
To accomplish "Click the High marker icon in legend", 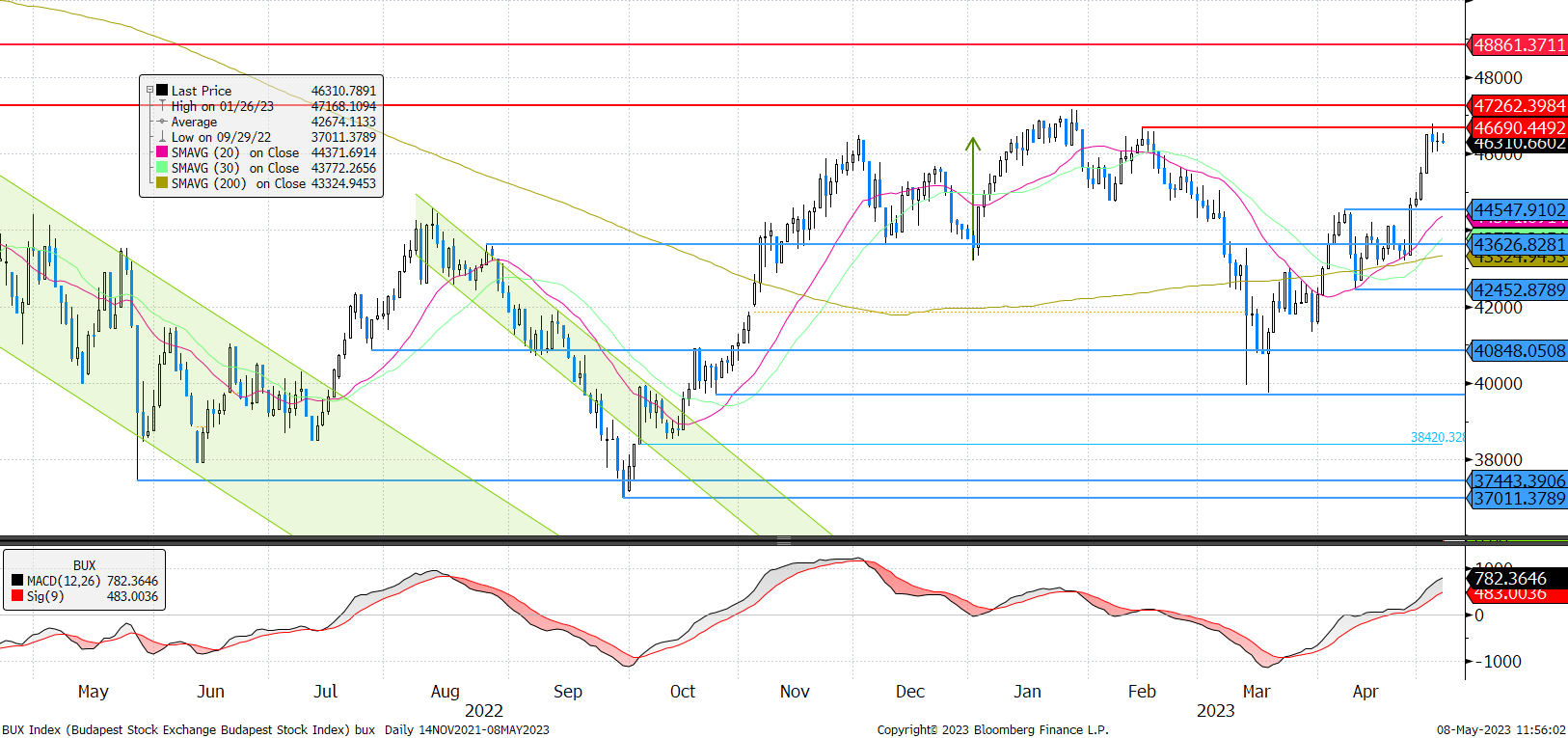I will tap(162, 106).
